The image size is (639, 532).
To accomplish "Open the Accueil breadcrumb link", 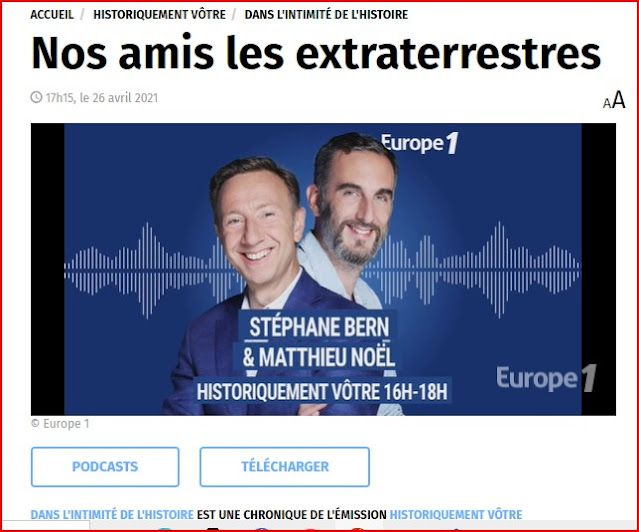I will point(52,15).
